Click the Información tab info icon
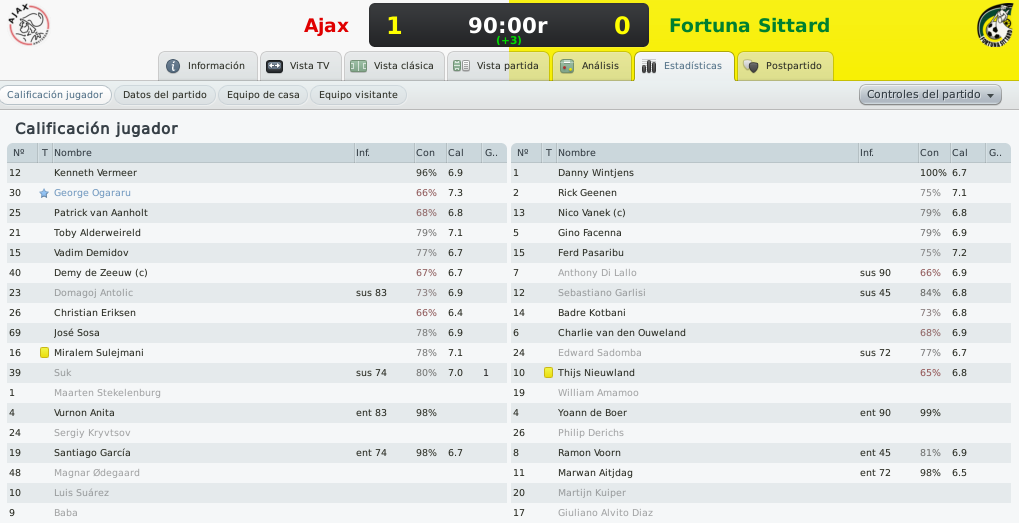The width and height of the screenshot is (1019, 523). [x=173, y=66]
